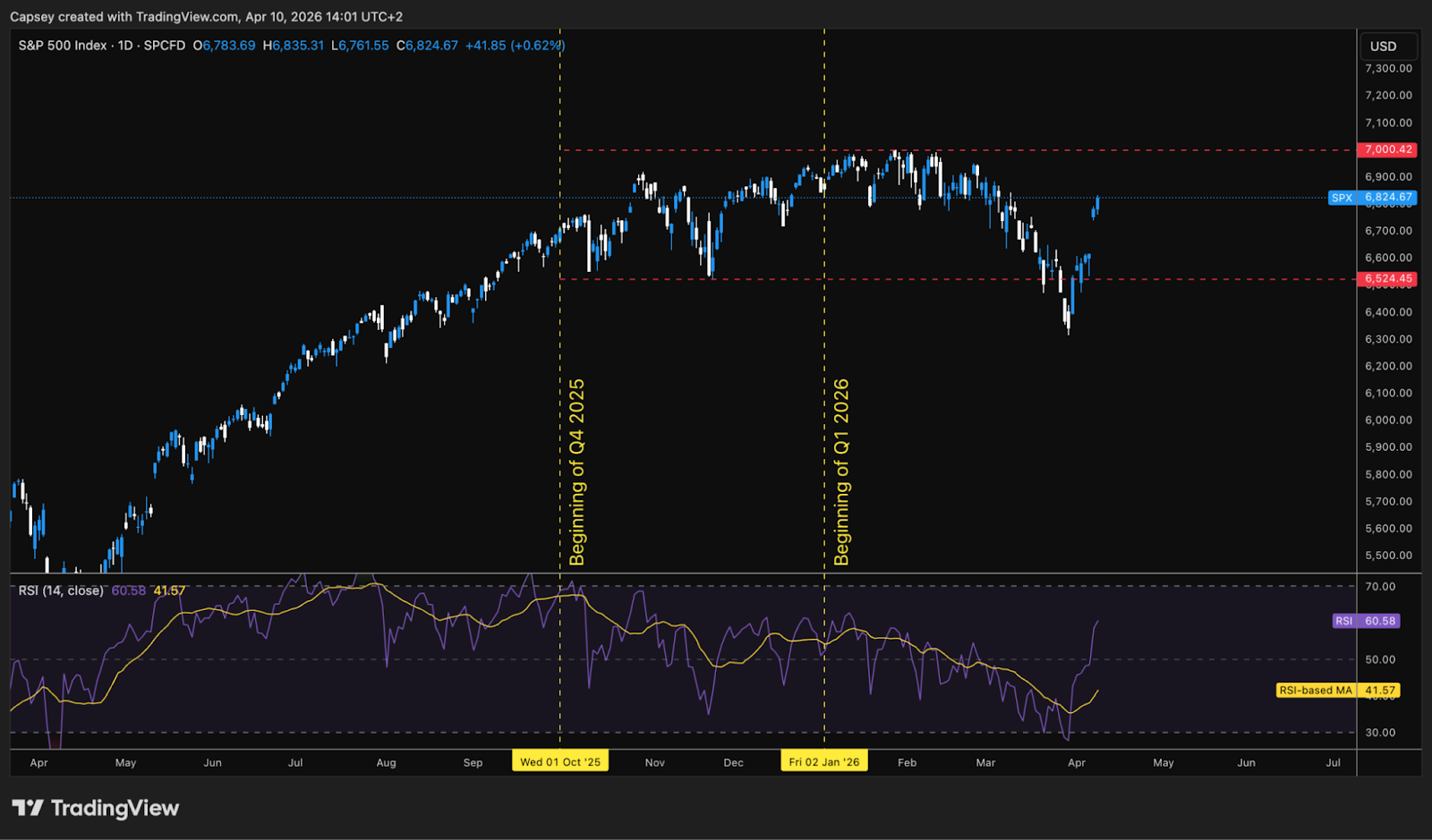Select the red 6,524.45 price level label
Image resolution: width=1432 pixels, height=840 pixels.
[1386, 278]
